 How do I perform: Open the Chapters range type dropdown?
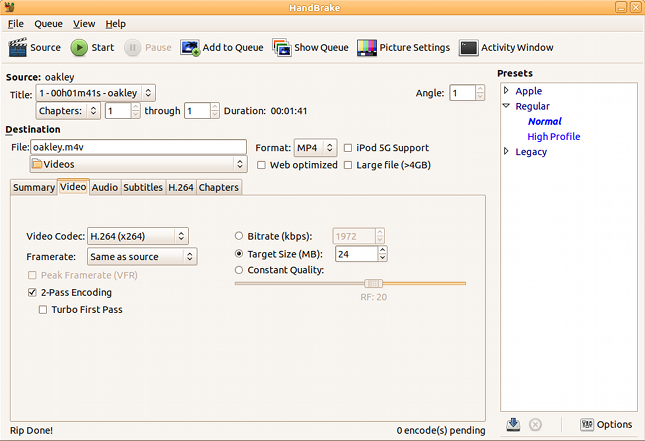tap(68, 111)
